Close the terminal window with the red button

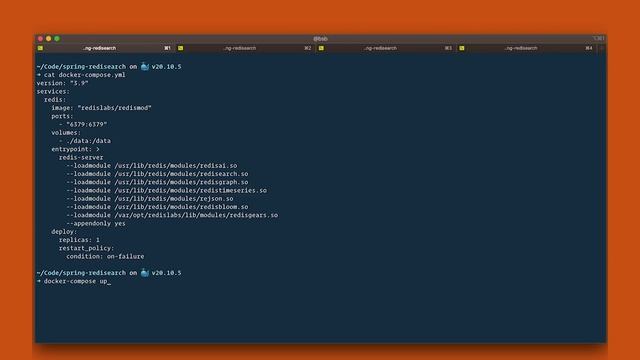point(40,39)
